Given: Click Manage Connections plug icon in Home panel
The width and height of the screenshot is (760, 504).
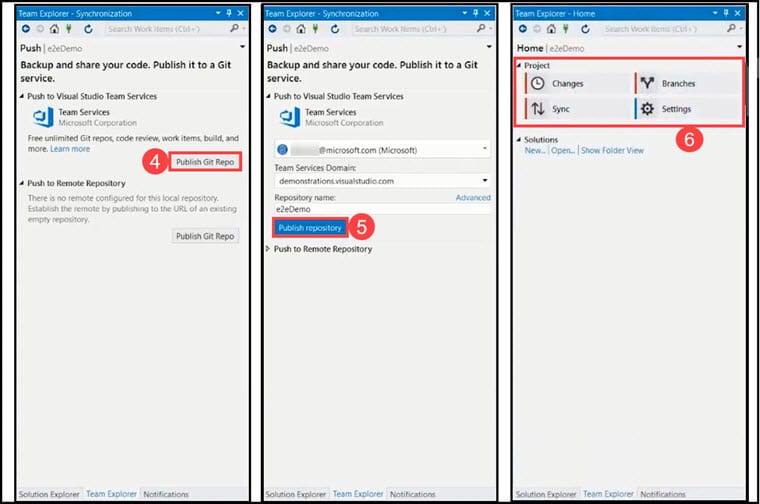Looking at the screenshot, I should [x=566, y=29].
